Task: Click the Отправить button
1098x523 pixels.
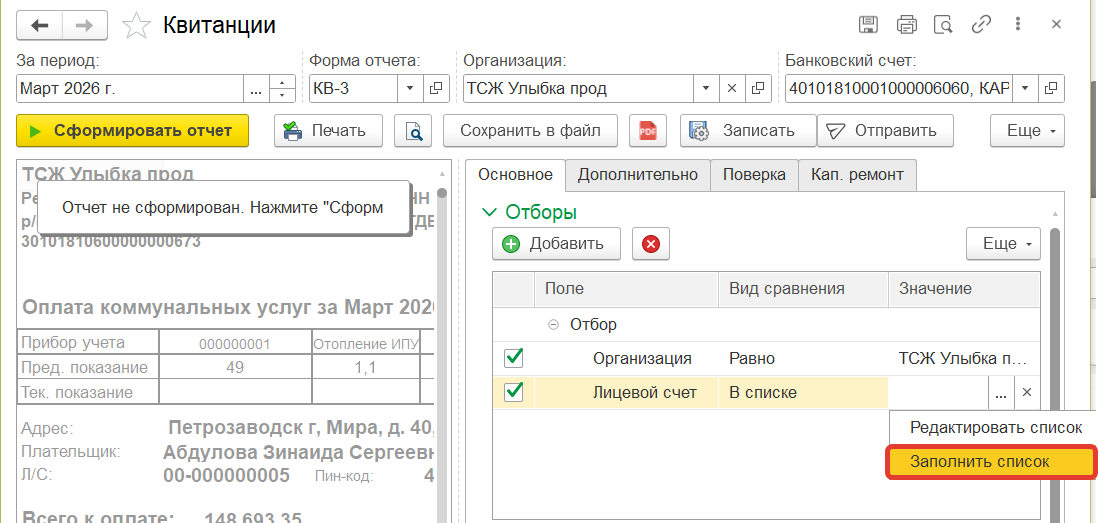Action: pos(885,130)
